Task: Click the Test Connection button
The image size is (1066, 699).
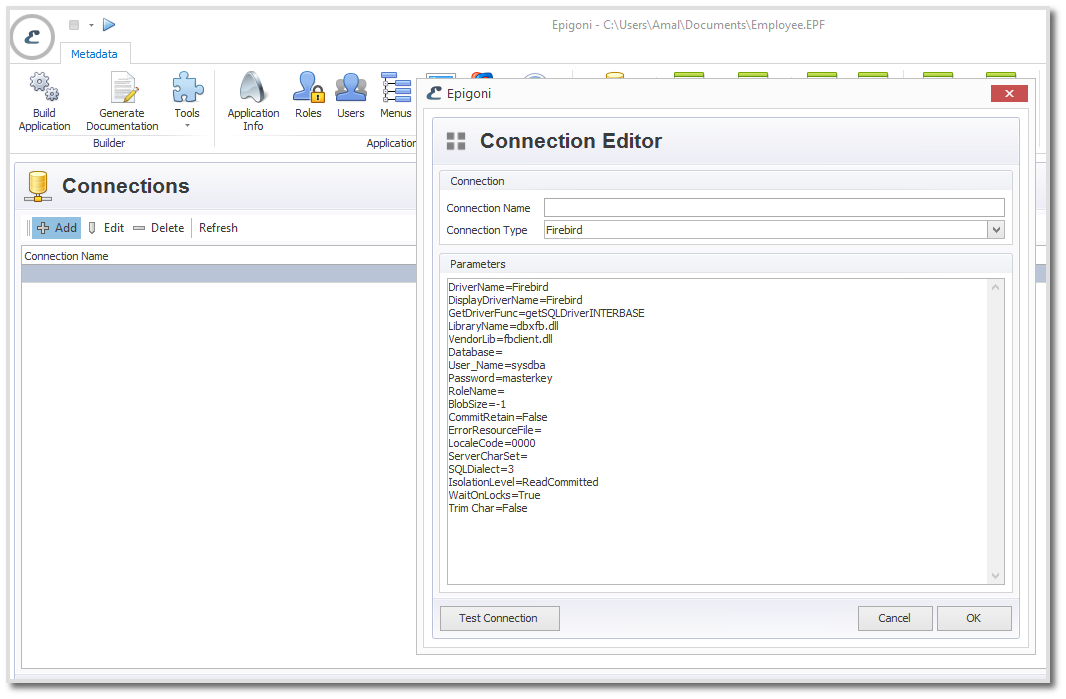Action: [x=500, y=618]
